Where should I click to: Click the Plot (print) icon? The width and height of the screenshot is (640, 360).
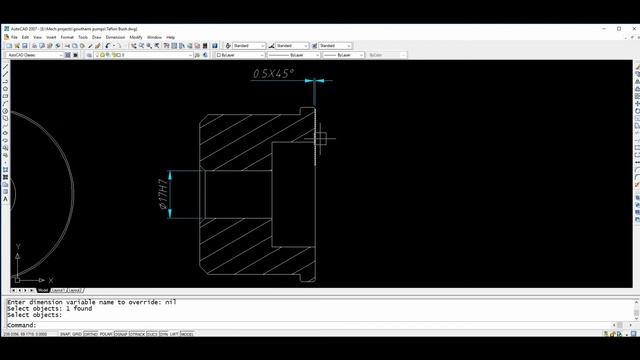34,46
